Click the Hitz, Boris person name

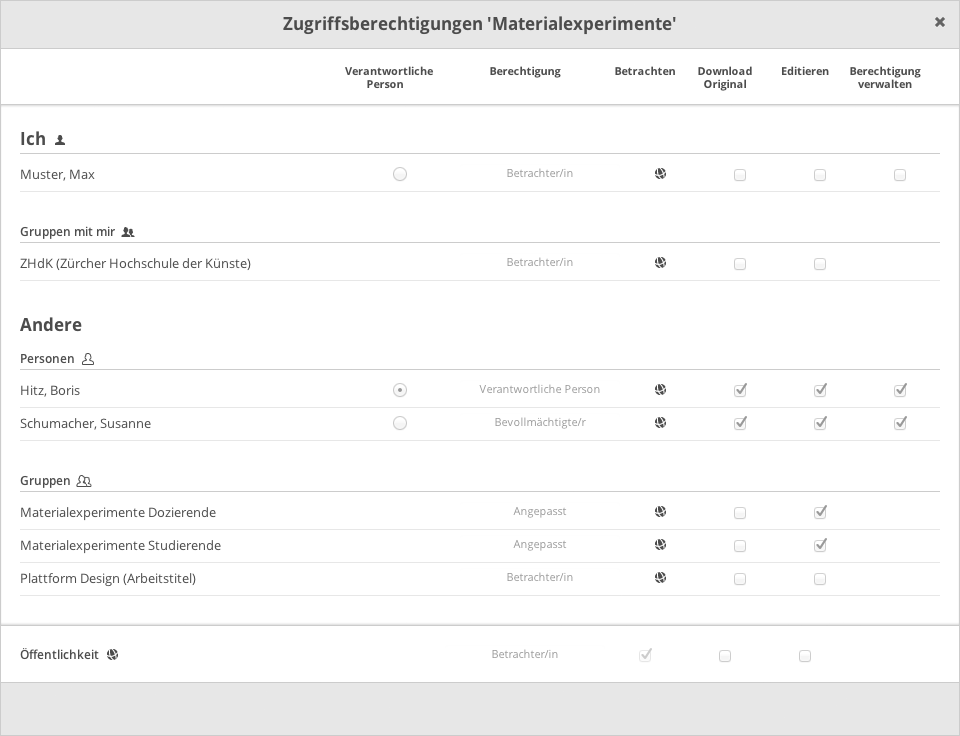pos(50,391)
